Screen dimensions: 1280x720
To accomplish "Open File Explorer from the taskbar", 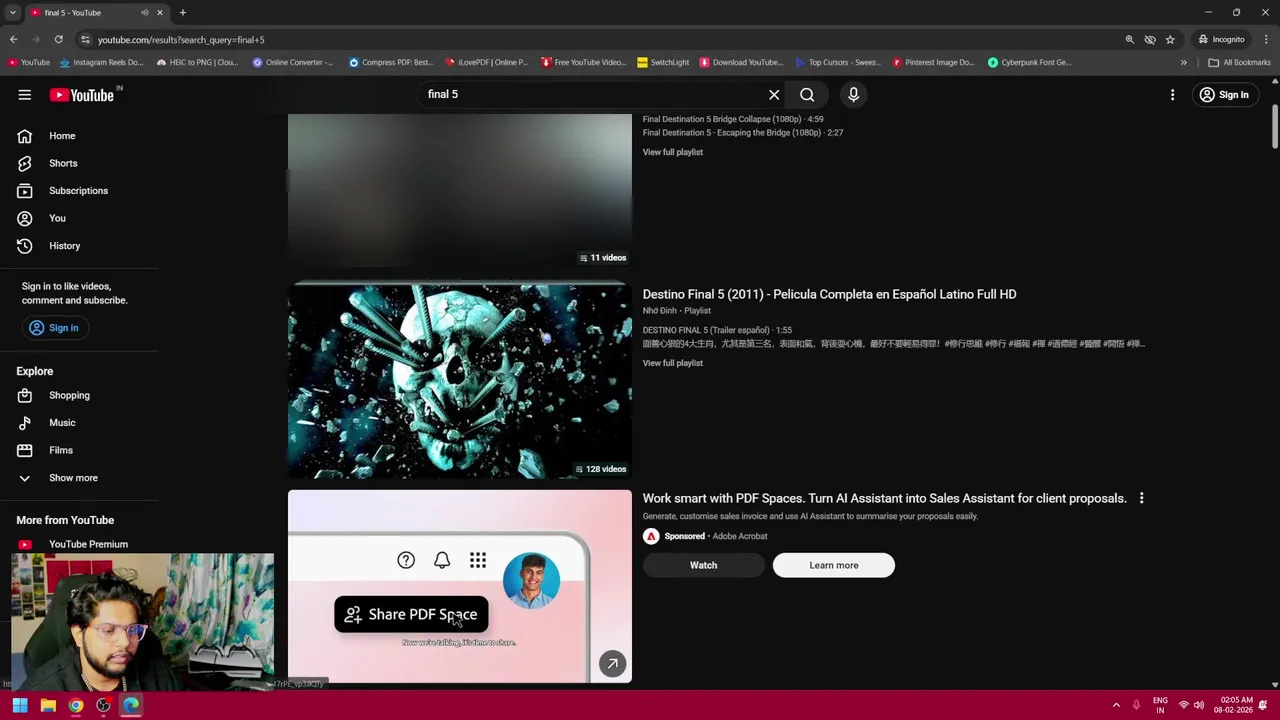I will click(x=47, y=705).
